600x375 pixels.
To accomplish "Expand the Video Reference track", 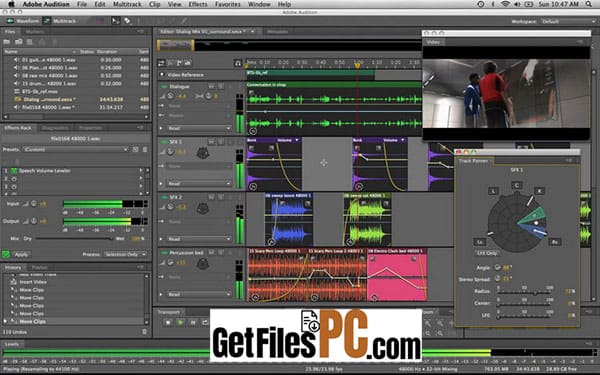I will (x=162, y=75).
